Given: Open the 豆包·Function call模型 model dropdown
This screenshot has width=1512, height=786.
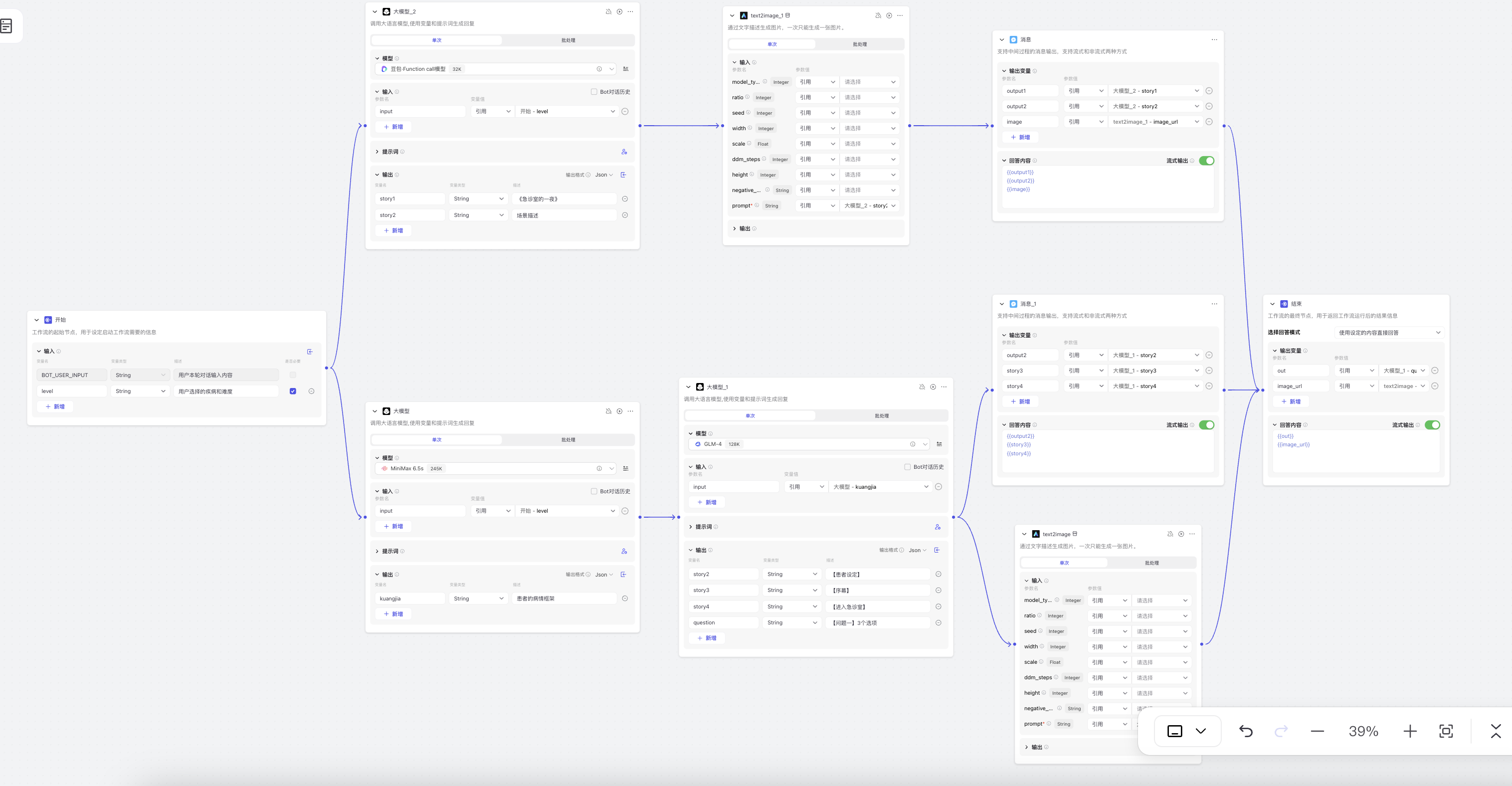Looking at the screenshot, I should coord(495,69).
